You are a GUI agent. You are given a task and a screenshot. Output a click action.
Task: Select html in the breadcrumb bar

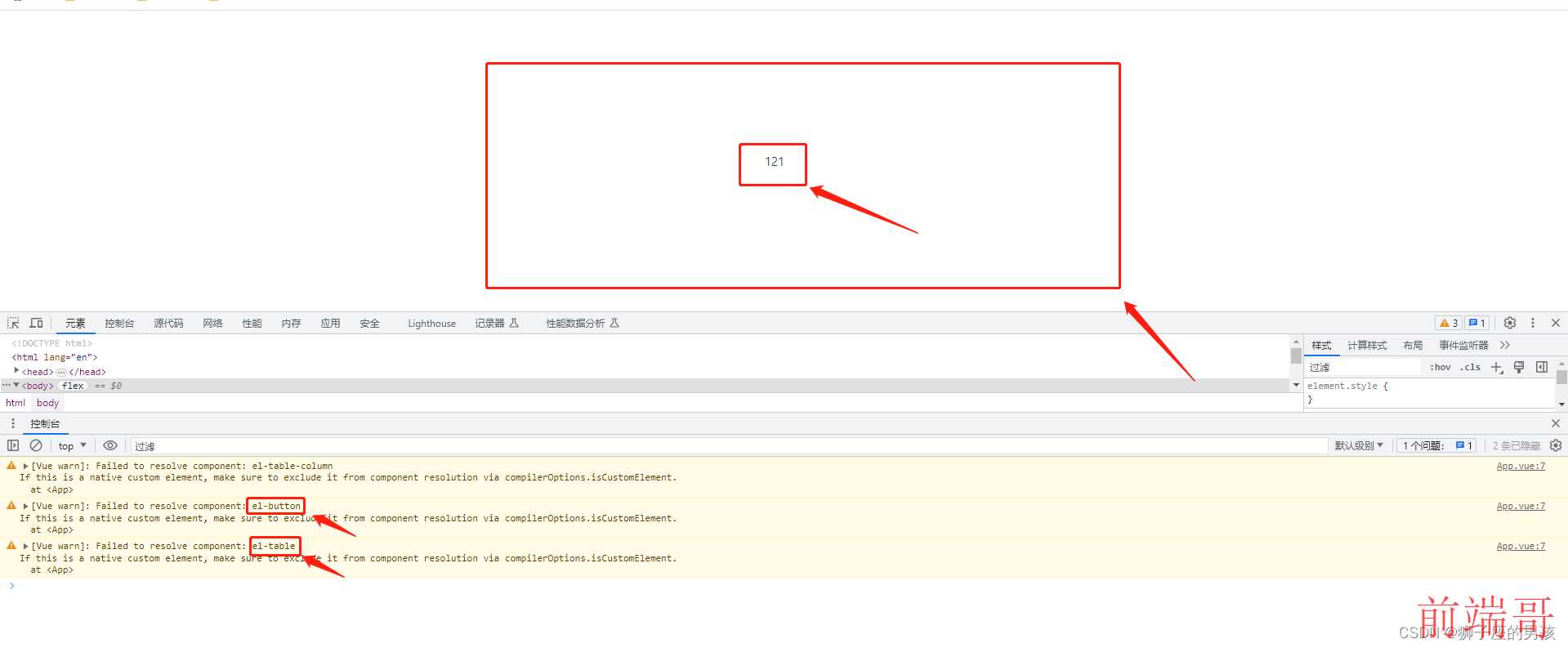[x=16, y=403]
